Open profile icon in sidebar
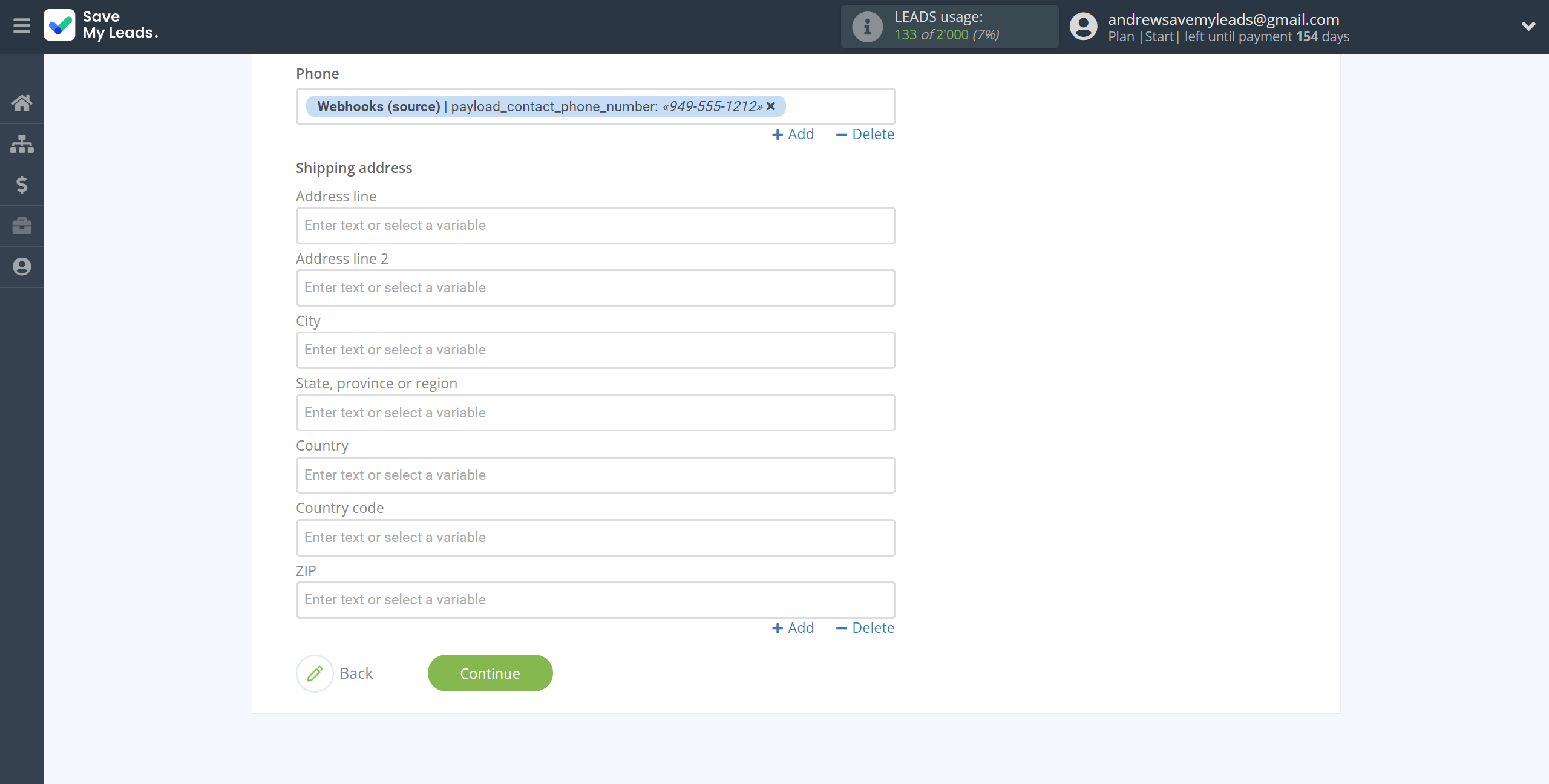The width and height of the screenshot is (1549, 784). pyautogui.click(x=22, y=267)
